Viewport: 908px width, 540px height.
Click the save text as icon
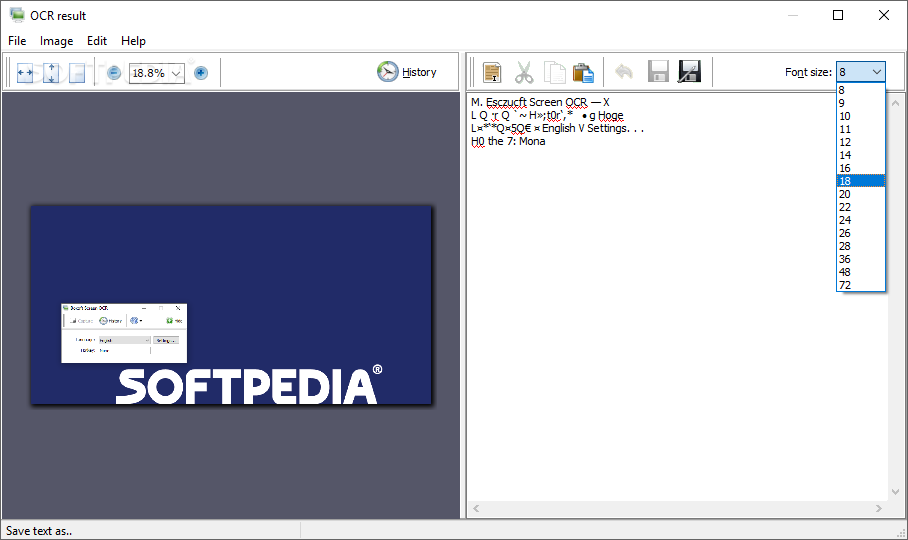(689, 72)
